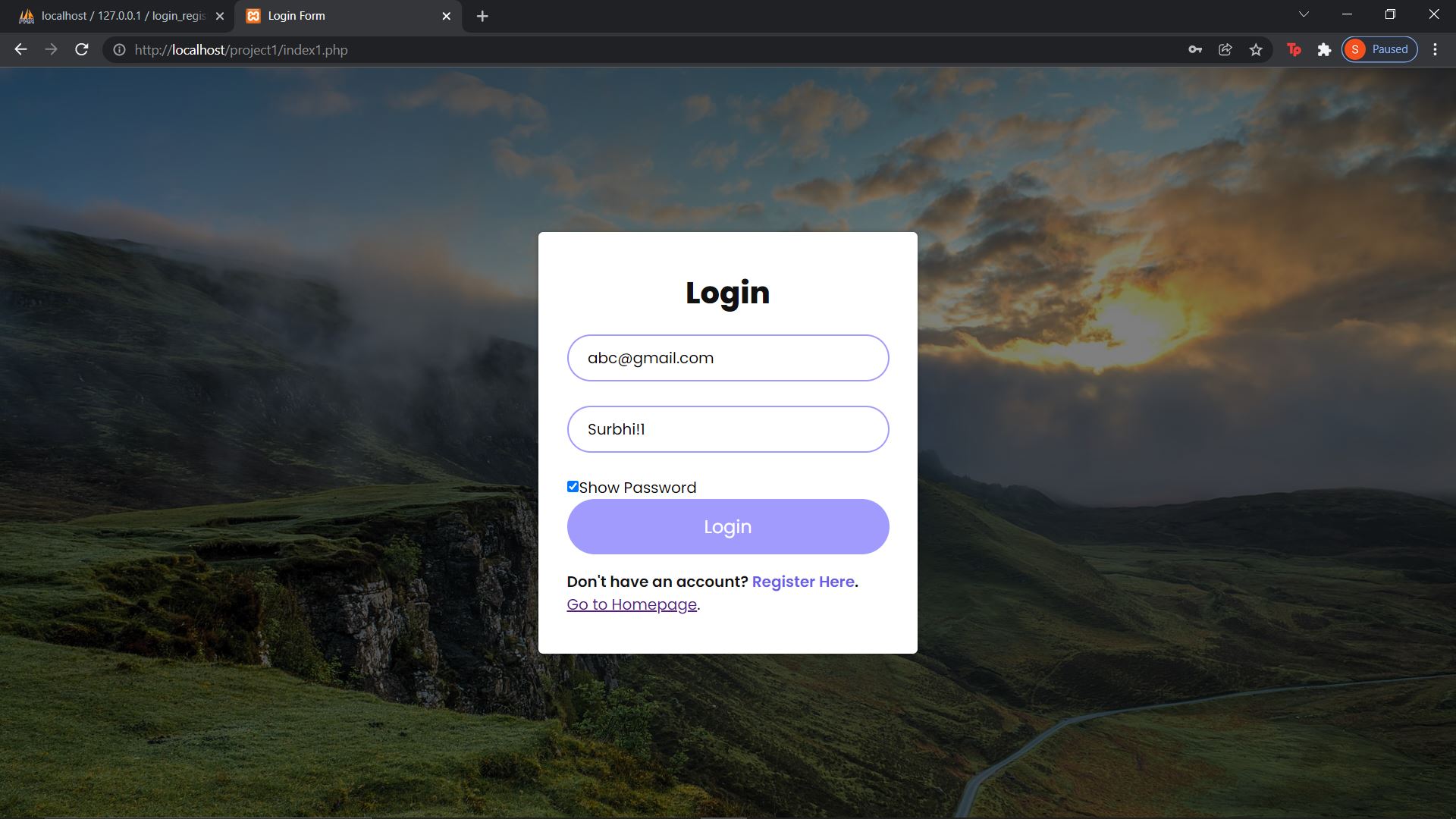Image resolution: width=1456 pixels, height=819 pixels.
Task: Open the password manager key icon
Action: pos(1194,49)
